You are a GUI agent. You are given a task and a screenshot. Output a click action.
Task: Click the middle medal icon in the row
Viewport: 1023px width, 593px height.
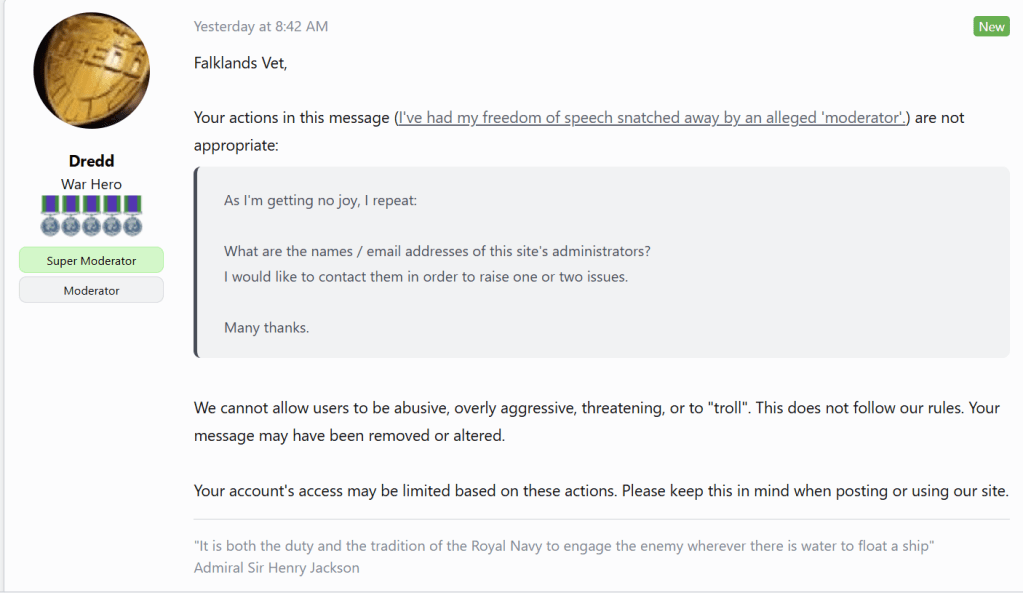click(x=91, y=215)
